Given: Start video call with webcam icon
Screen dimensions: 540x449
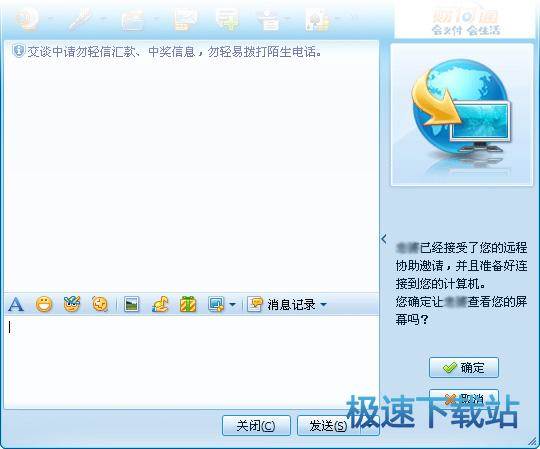Looking at the screenshot, I should [27, 19].
